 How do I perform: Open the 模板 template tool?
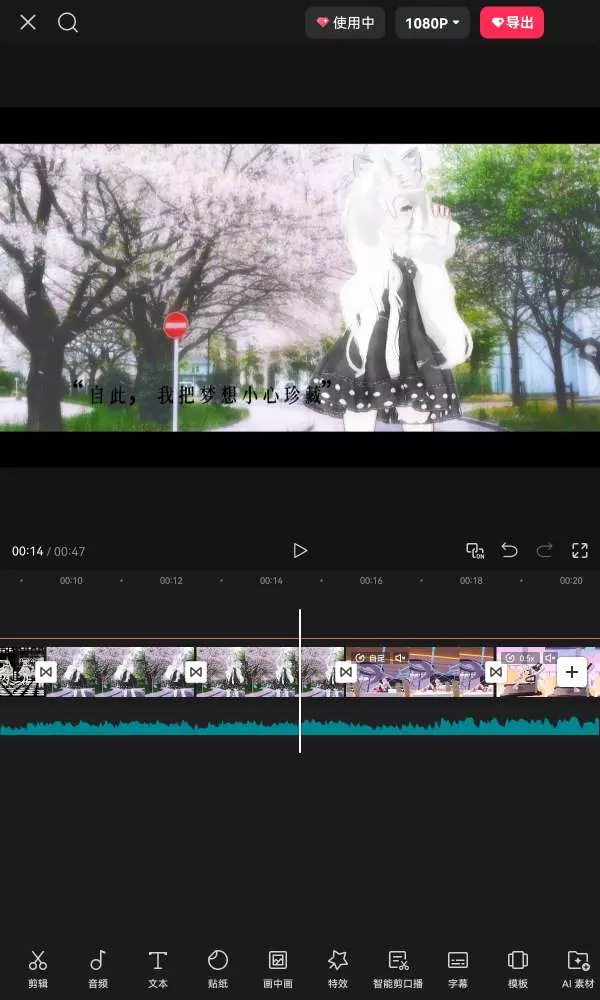point(518,969)
